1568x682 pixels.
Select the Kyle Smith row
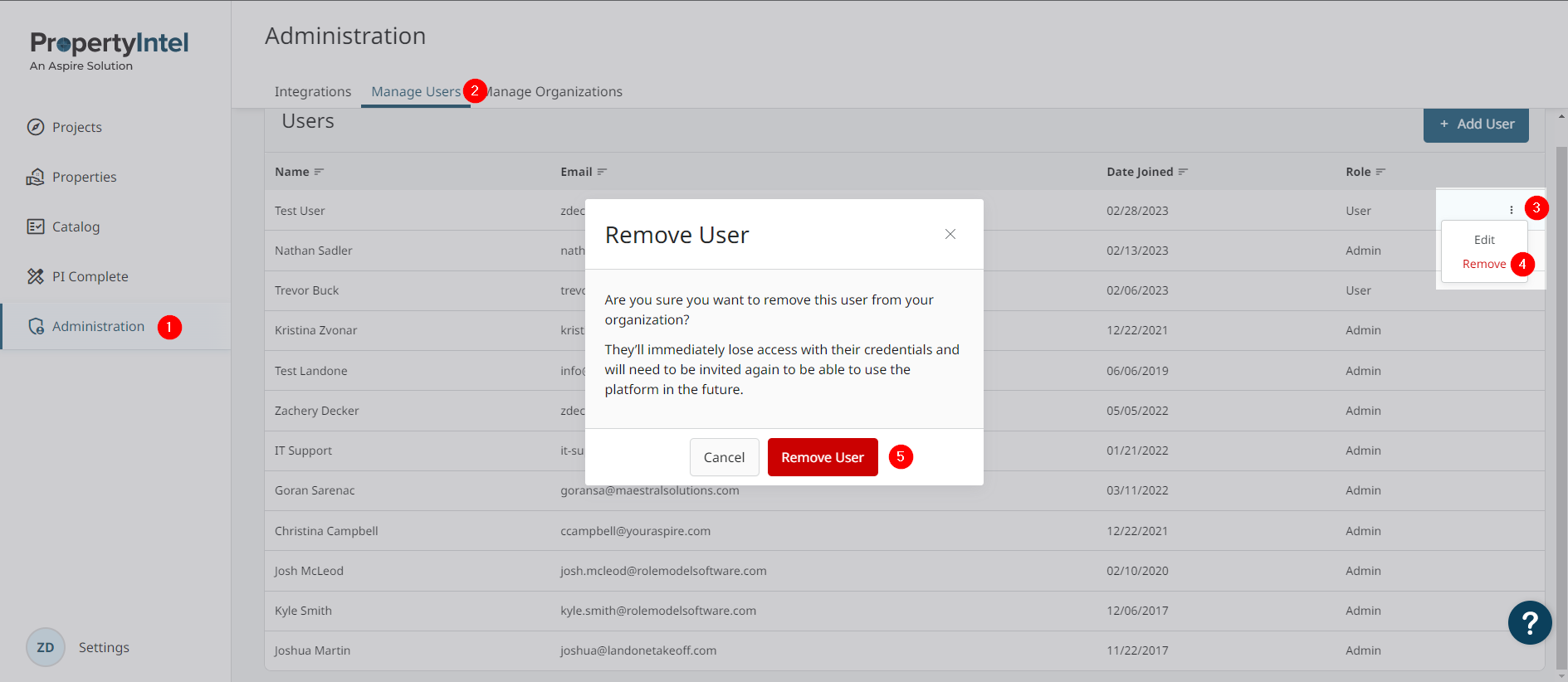[905, 611]
